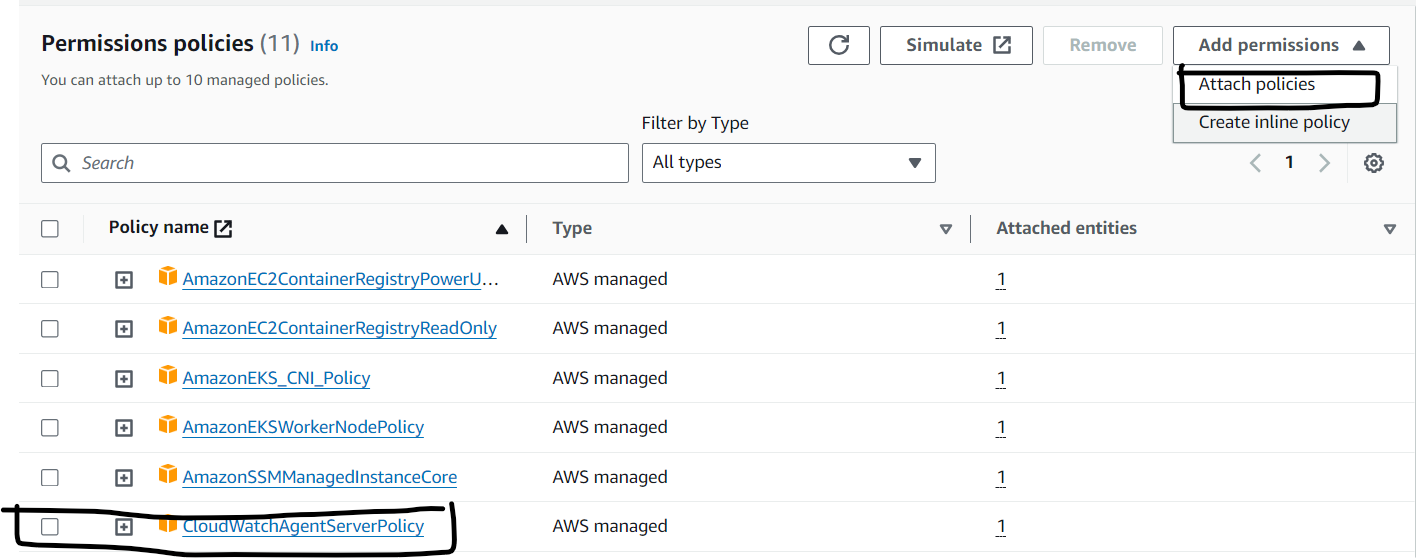The width and height of the screenshot is (1416, 558).
Task: Click attached entities count for AmazonEC2ContainerRegistryPowerUser
Action: point(1001,280)
